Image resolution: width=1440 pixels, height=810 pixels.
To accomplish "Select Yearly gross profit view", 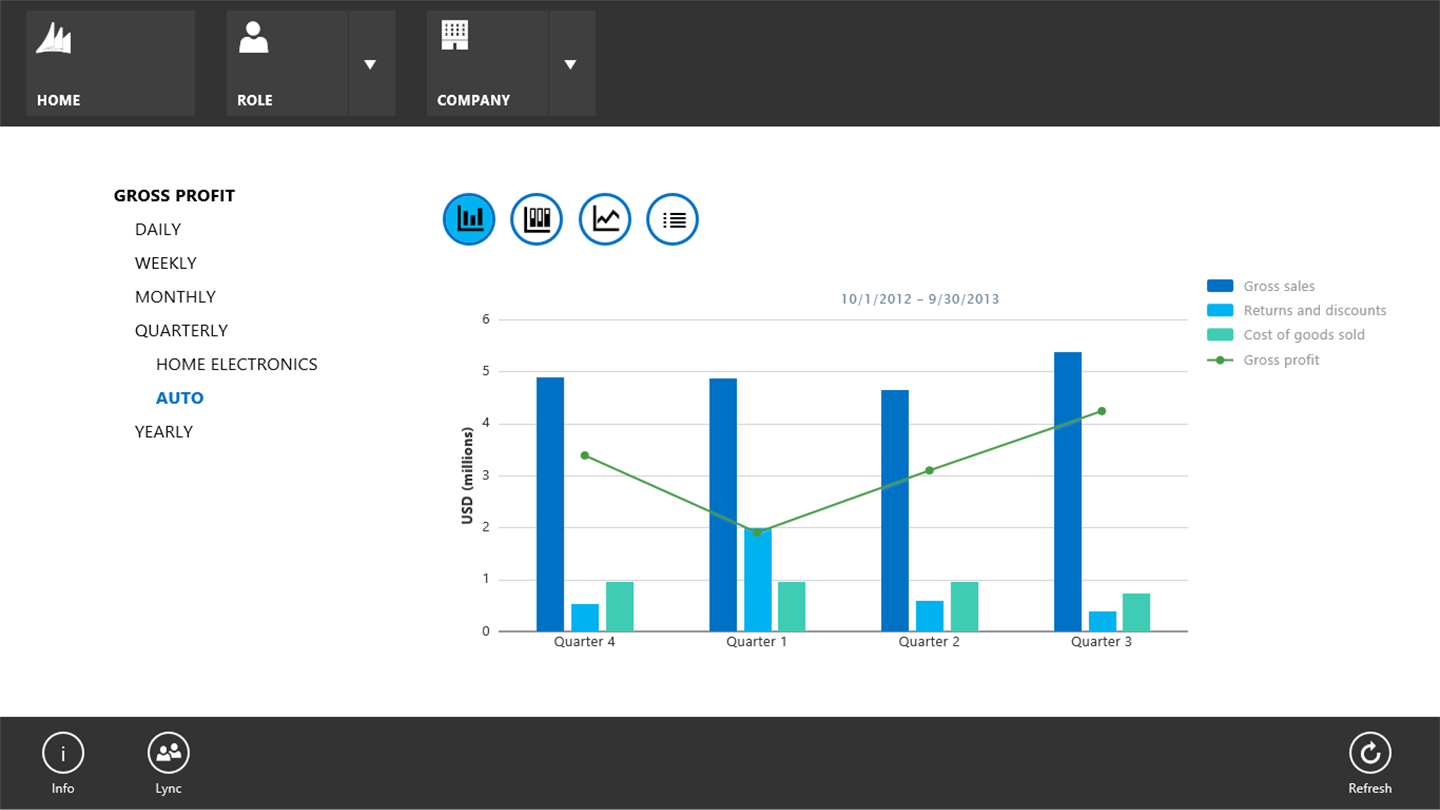I will (164, 432).
